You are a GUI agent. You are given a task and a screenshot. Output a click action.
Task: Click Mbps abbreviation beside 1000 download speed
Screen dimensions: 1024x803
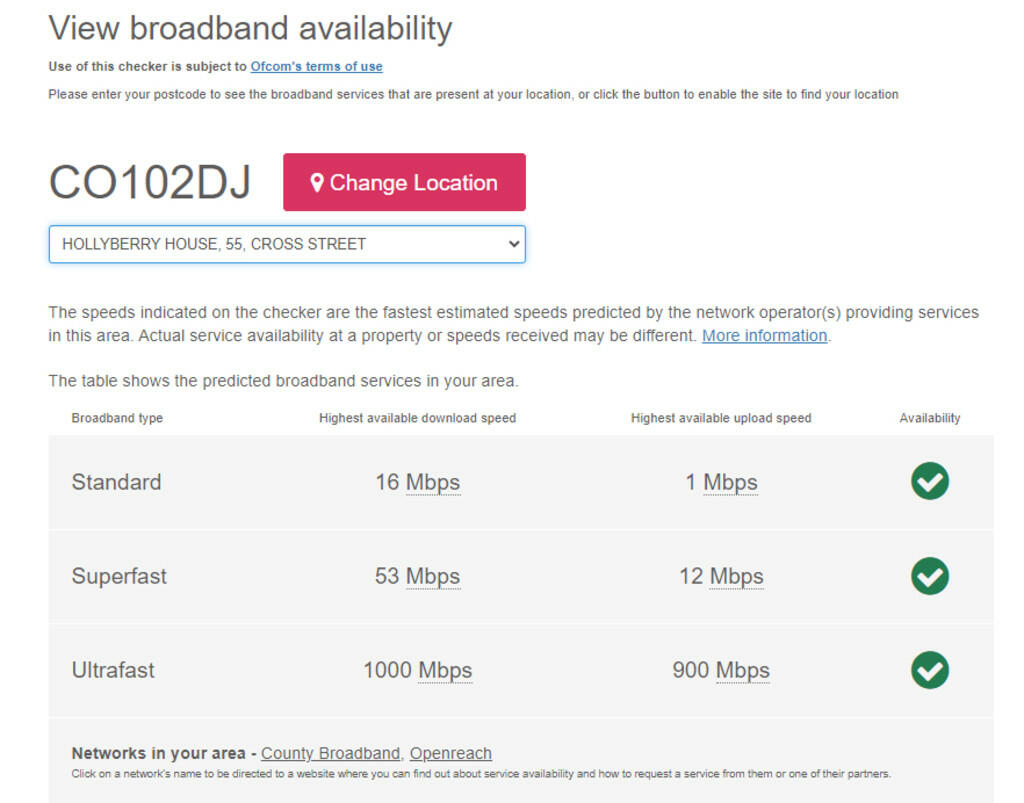tap(445, 670)
